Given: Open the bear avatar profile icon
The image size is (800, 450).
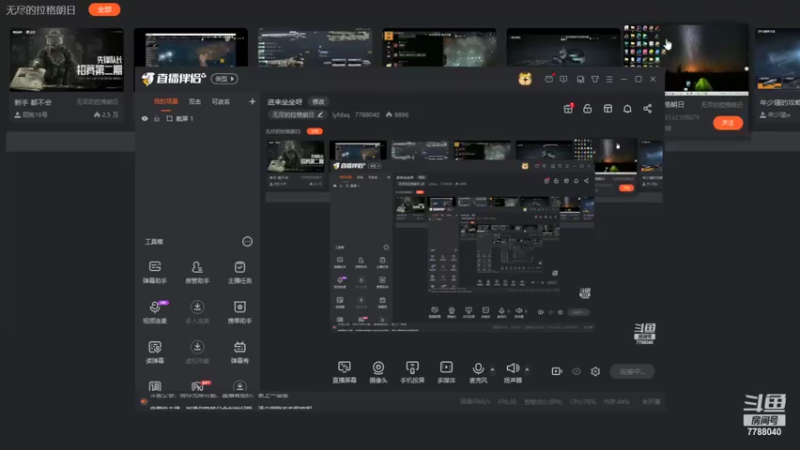Looking at the screenshot, I should [x=525, y=79].
